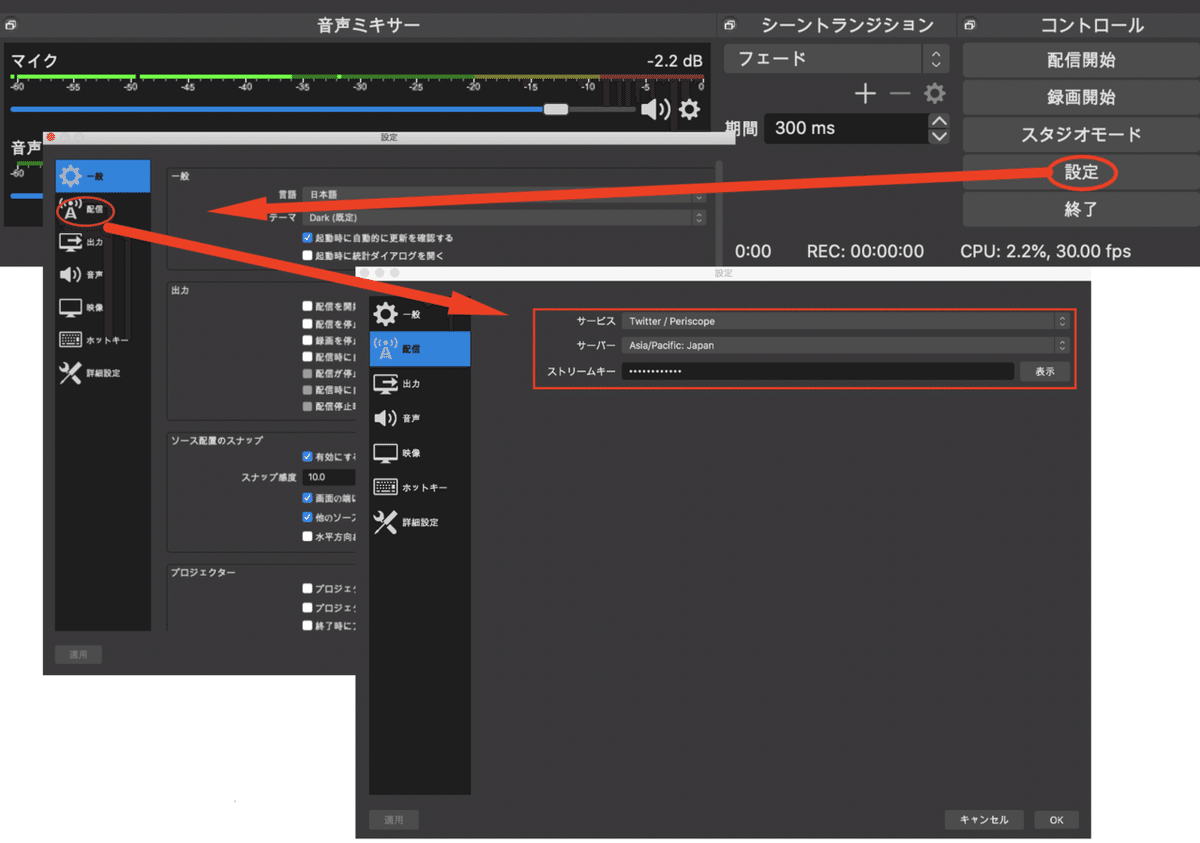The width and height of the screenshot is (1200, 843).
Task: Open サーバー dropdown showing Asia/Pacific: Japan
Action: 845,345
